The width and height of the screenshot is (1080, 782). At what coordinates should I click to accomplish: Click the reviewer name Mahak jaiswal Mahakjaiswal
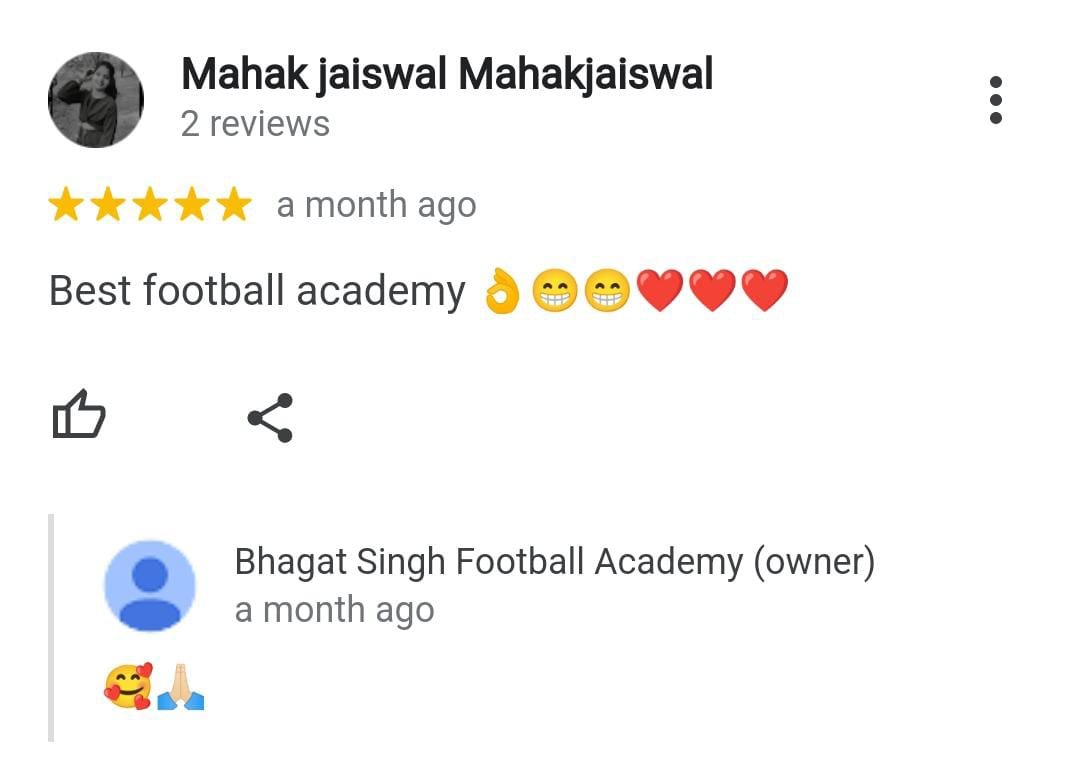pos(447,75)
